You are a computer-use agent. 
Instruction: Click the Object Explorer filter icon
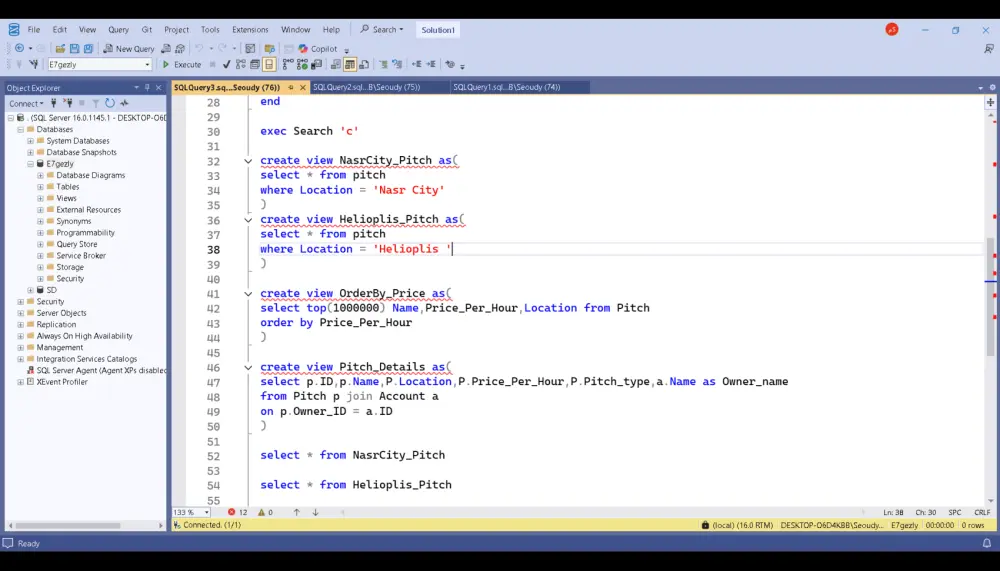coord(96,103)
